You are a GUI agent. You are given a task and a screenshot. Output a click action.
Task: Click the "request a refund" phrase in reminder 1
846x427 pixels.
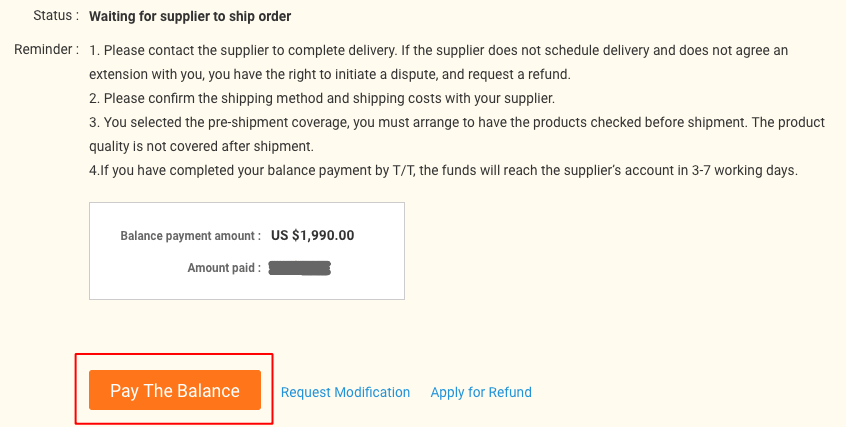point(518,74)
